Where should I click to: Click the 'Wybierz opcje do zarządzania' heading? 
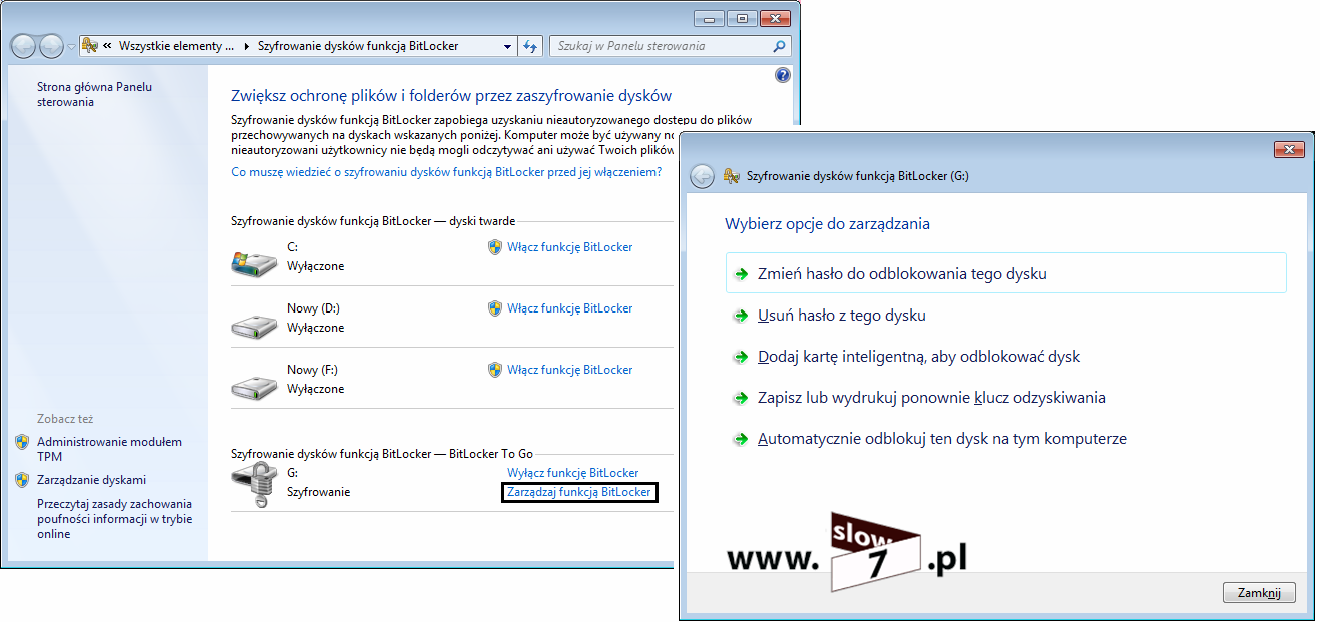(x=827, y=224)
